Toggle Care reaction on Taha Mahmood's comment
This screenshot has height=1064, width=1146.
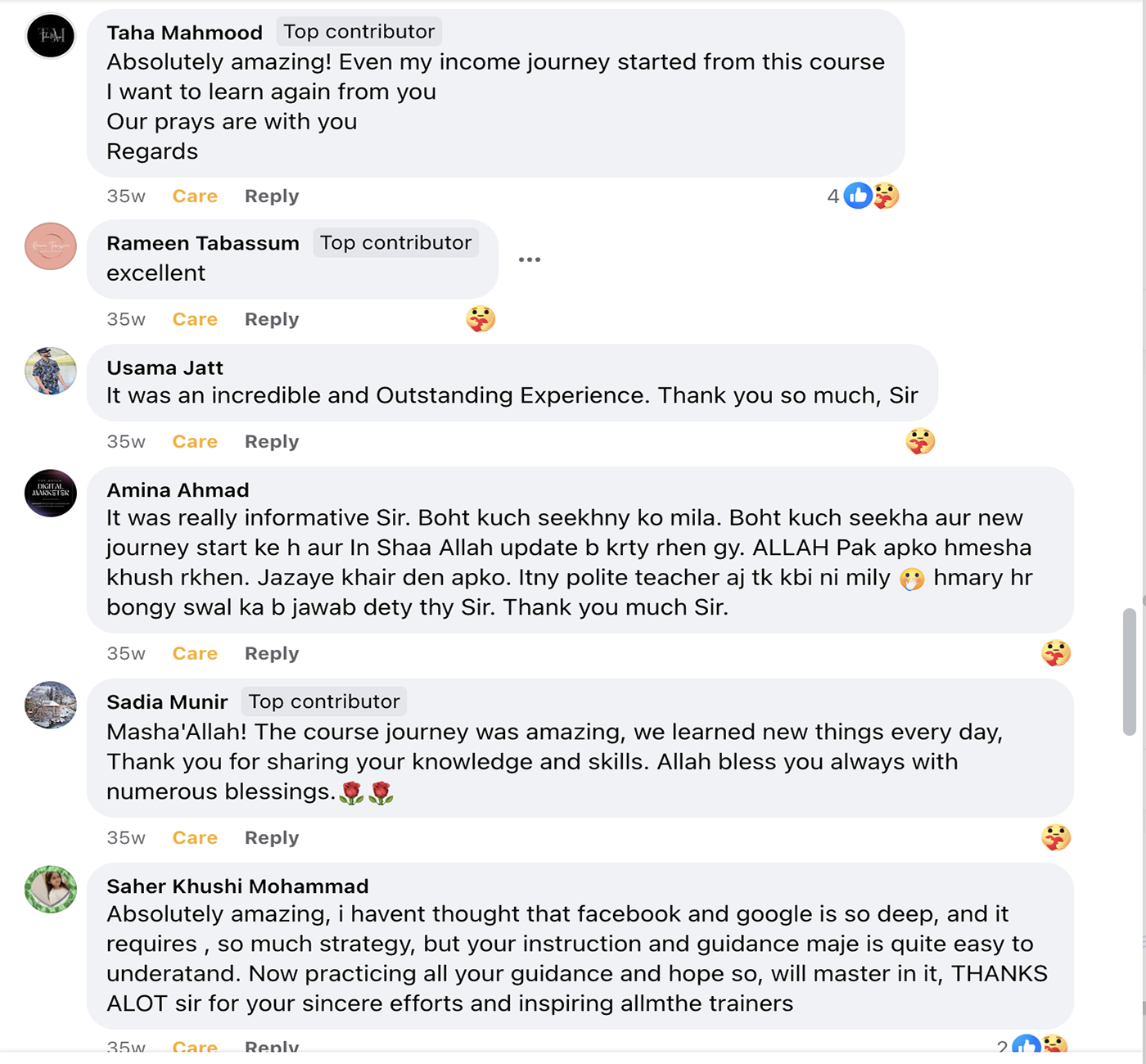(x=195, y=196)
